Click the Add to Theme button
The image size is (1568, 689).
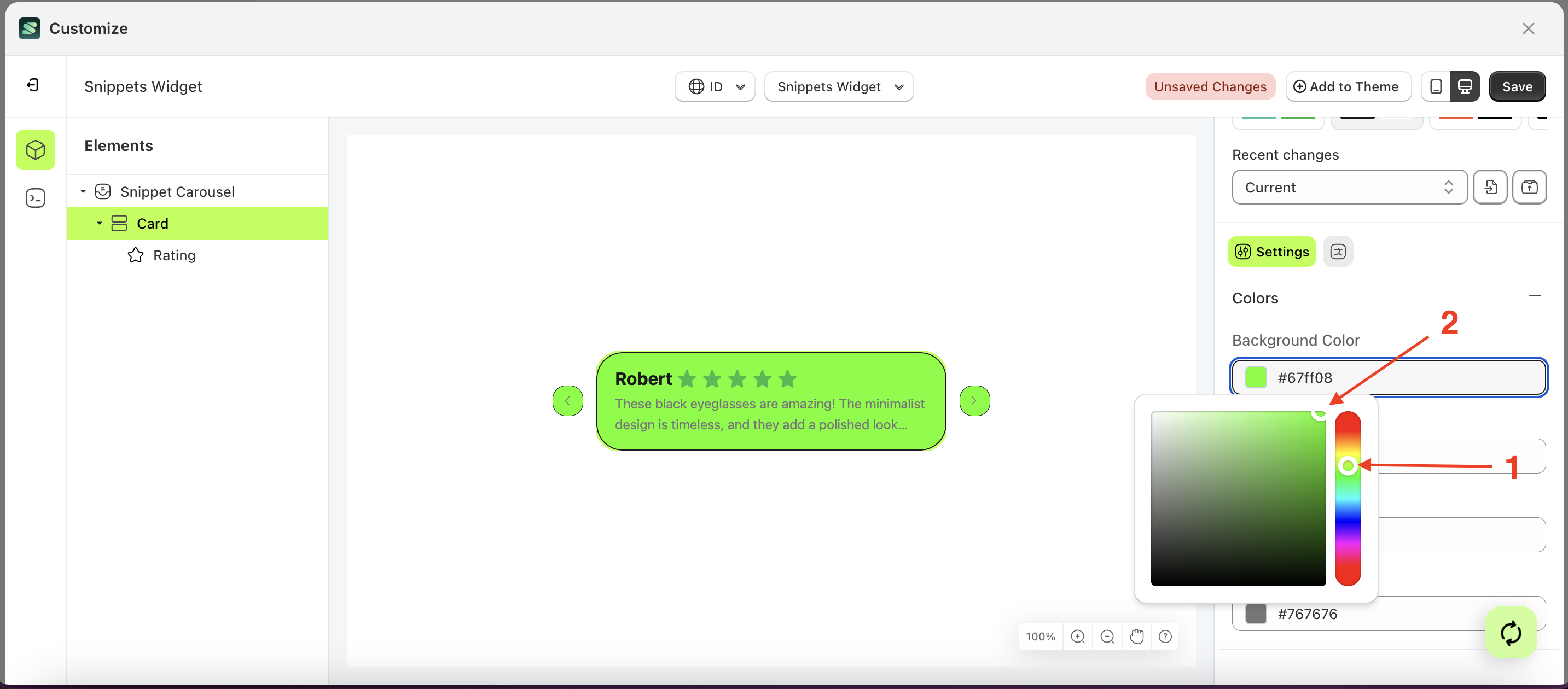click(1348, 86)
